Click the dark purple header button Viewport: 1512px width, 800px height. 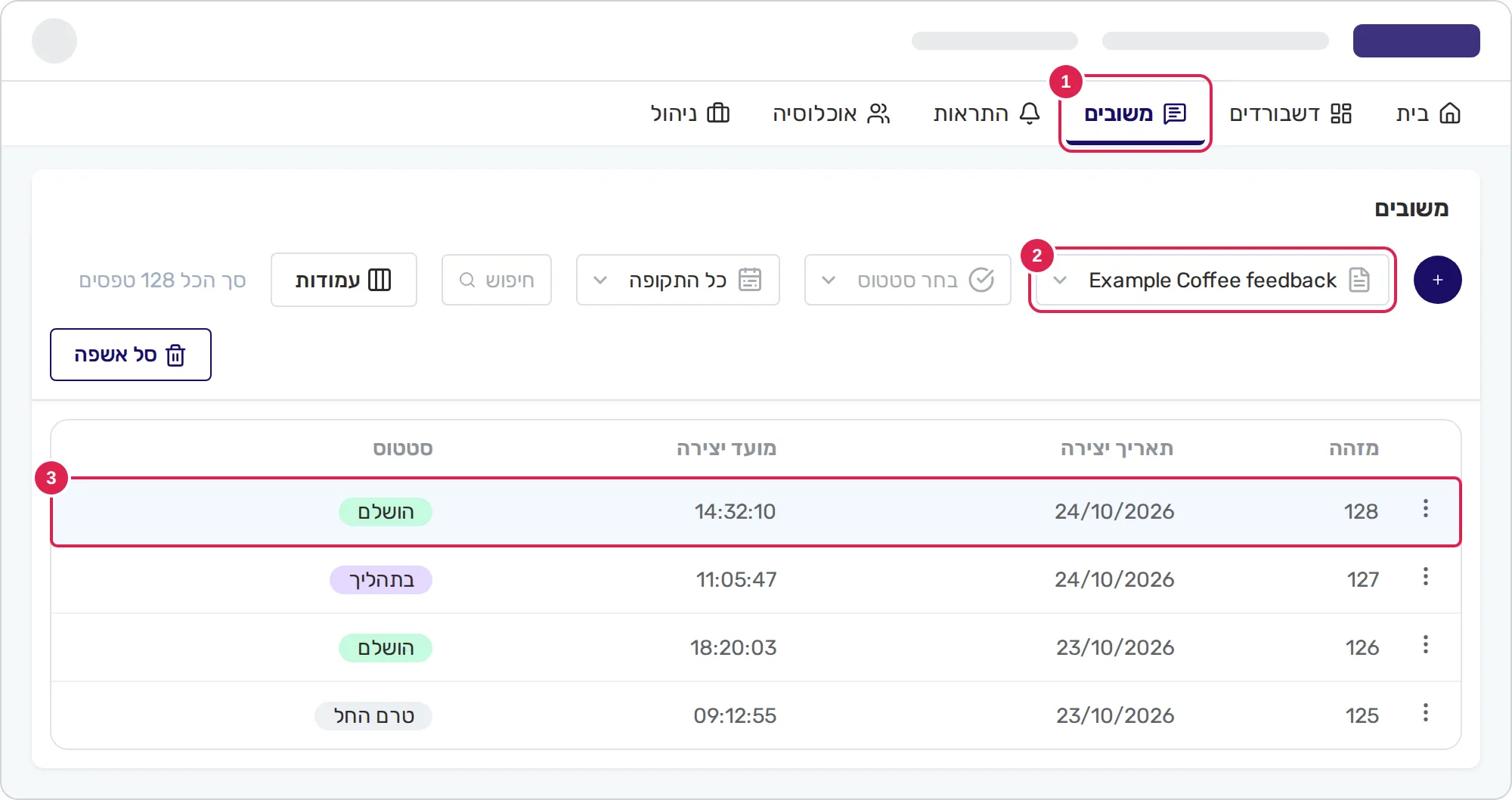point(1416,41)
